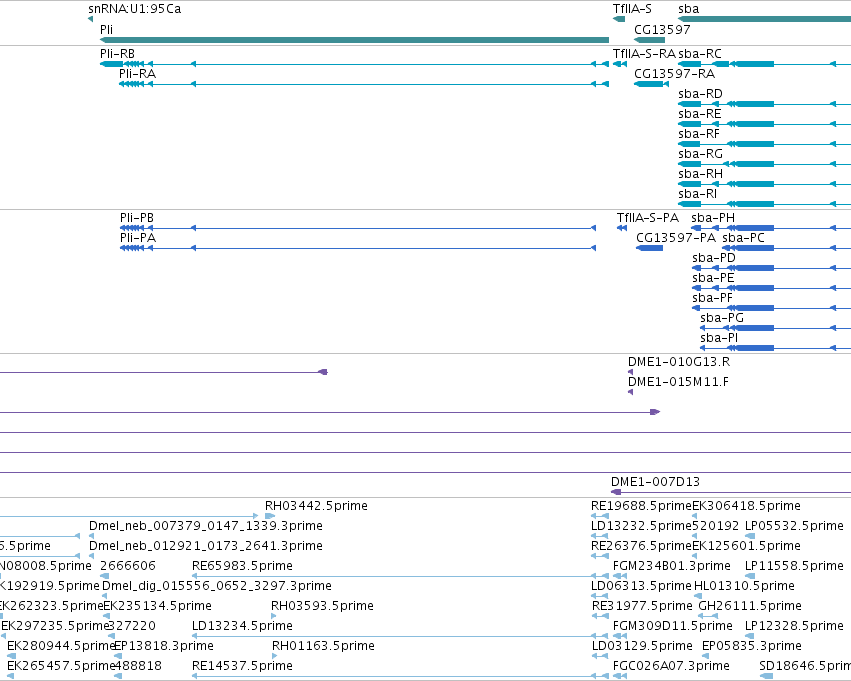The height and width of the screenshot is (681, 851).
Task: Click the FGM234B01.3prime EST label
Action: [672, 566]
